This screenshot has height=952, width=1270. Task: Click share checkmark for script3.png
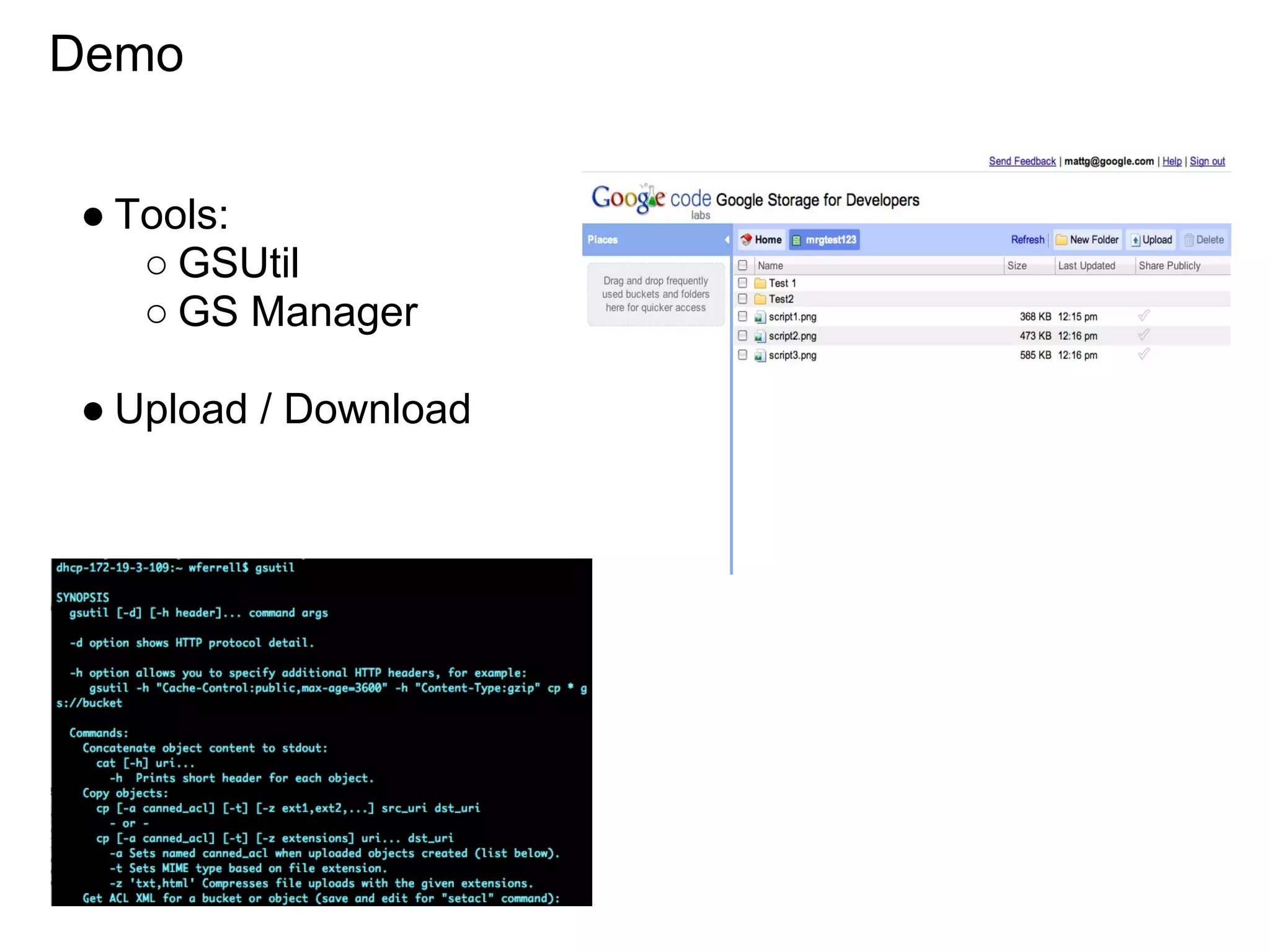(x=1144, y=354)
